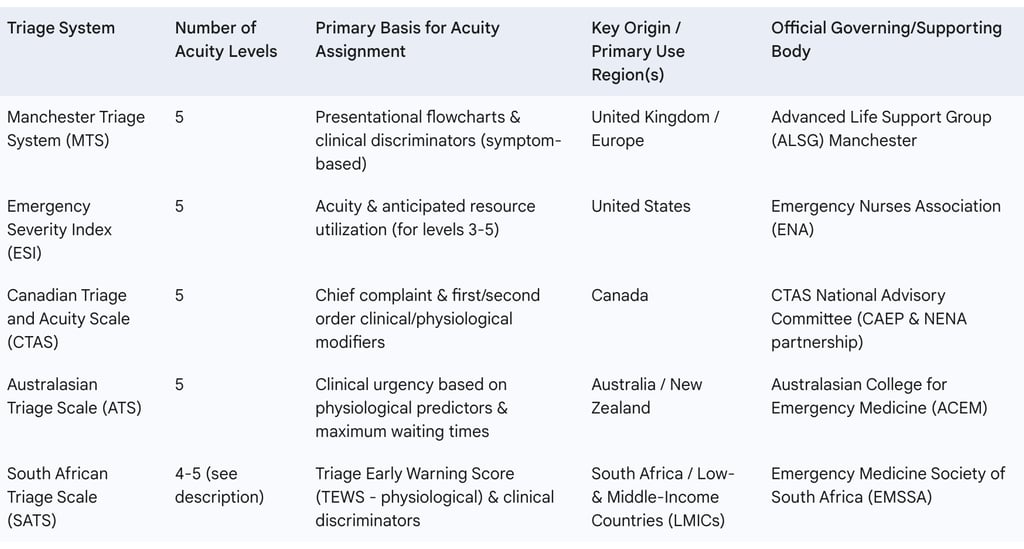
Task: Select the Canadian Triage and Acuity Scale cell
Action: pos(68,318)
